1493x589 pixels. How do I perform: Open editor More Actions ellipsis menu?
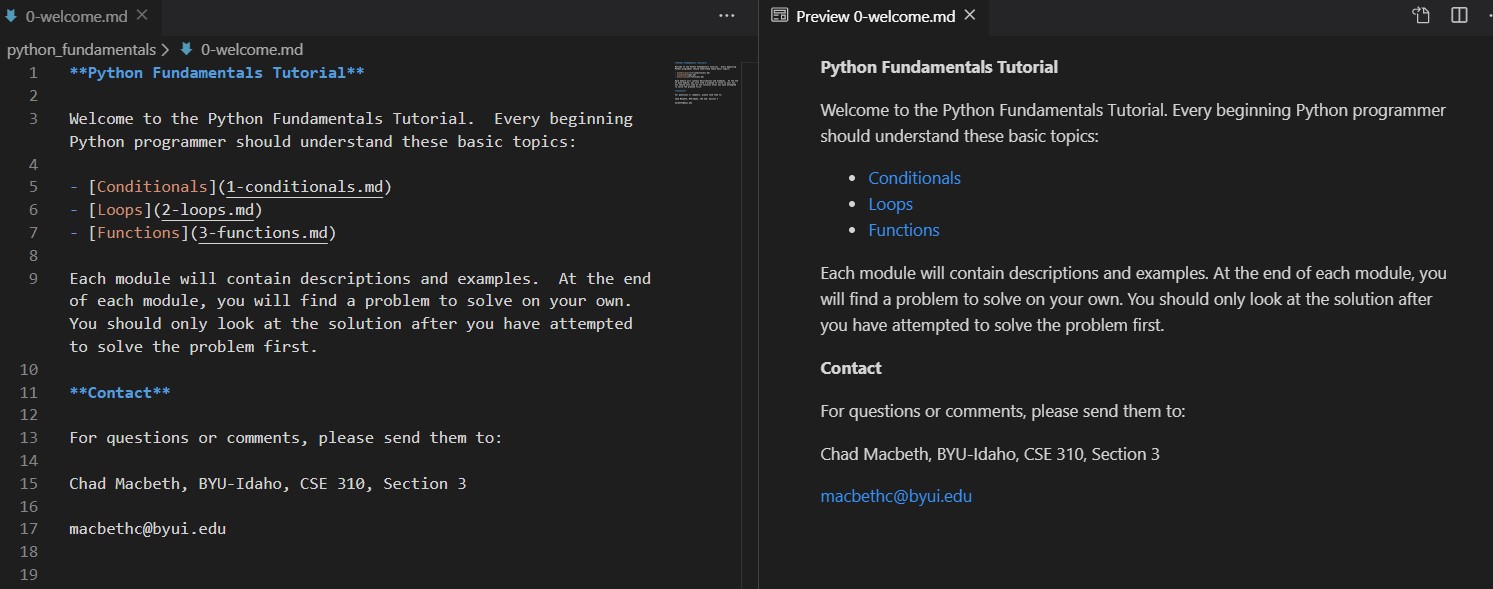click(727, 15)
